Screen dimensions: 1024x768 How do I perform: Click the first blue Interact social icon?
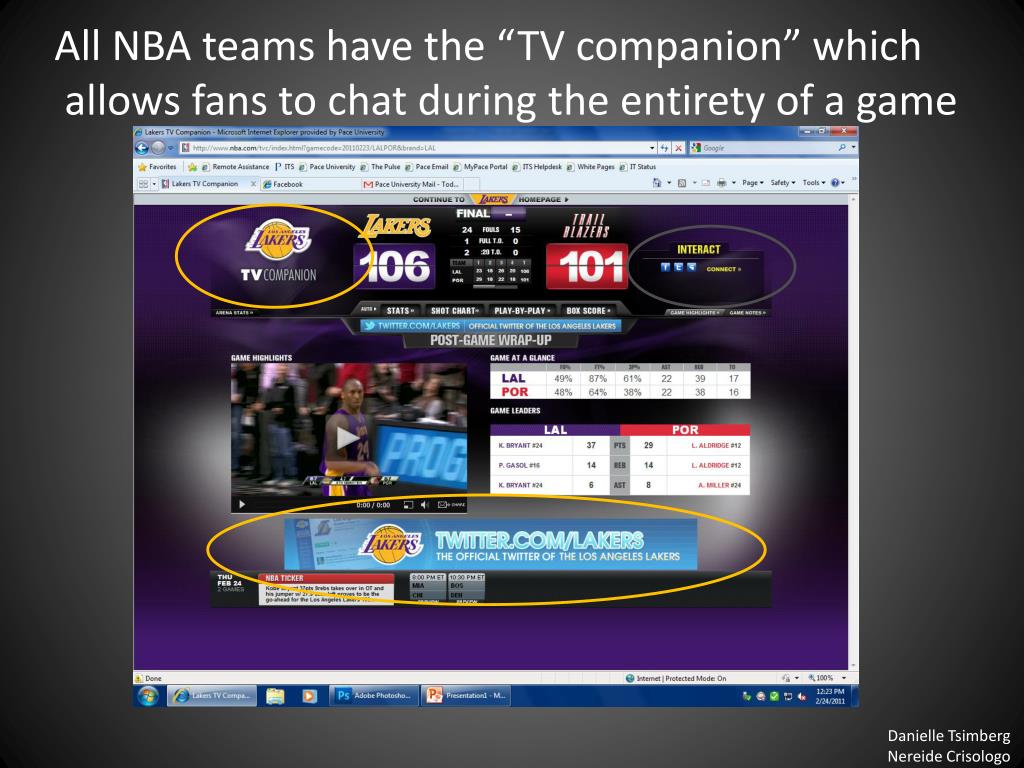tap(665, 267)
